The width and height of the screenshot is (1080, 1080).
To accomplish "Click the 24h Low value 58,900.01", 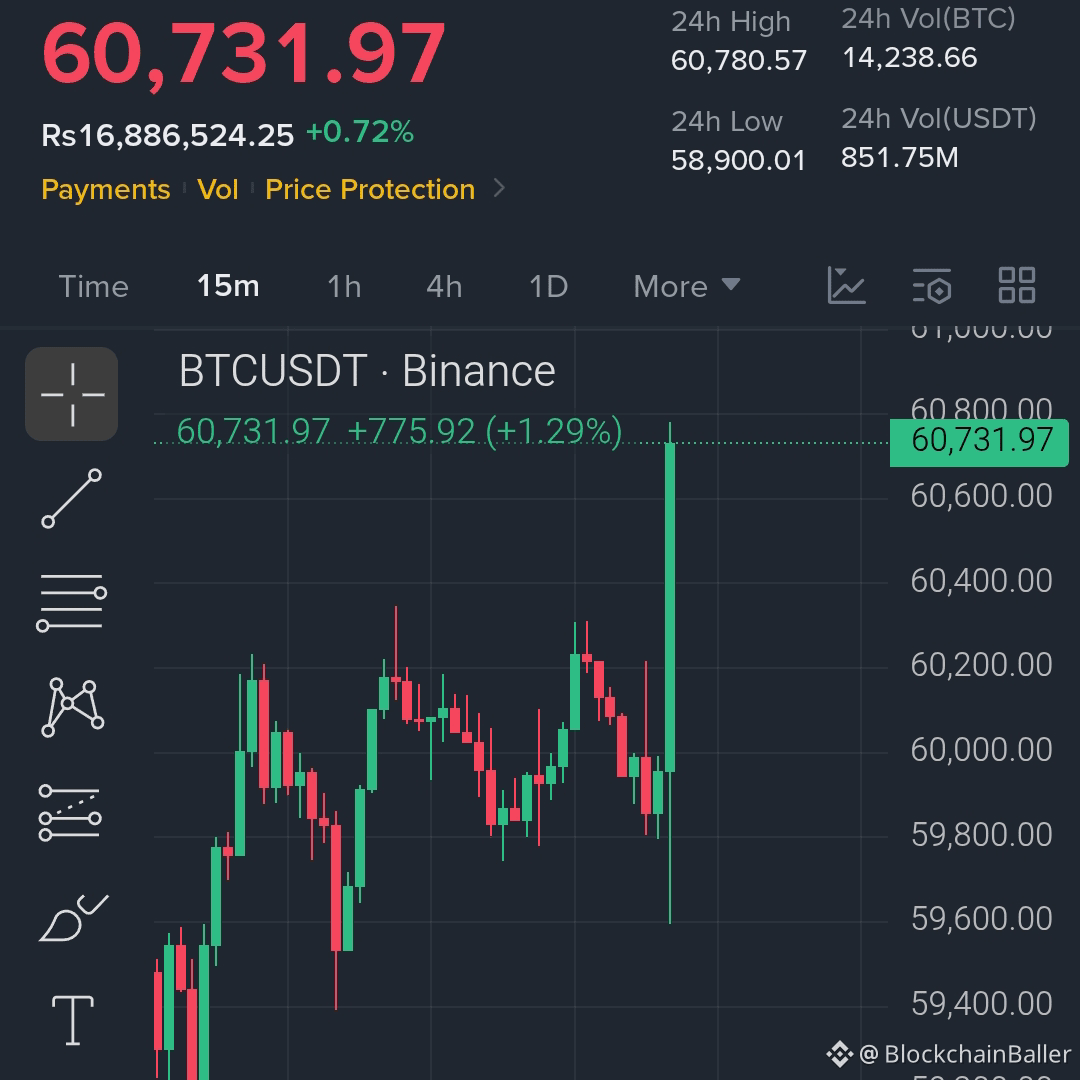I will point(738,160).
